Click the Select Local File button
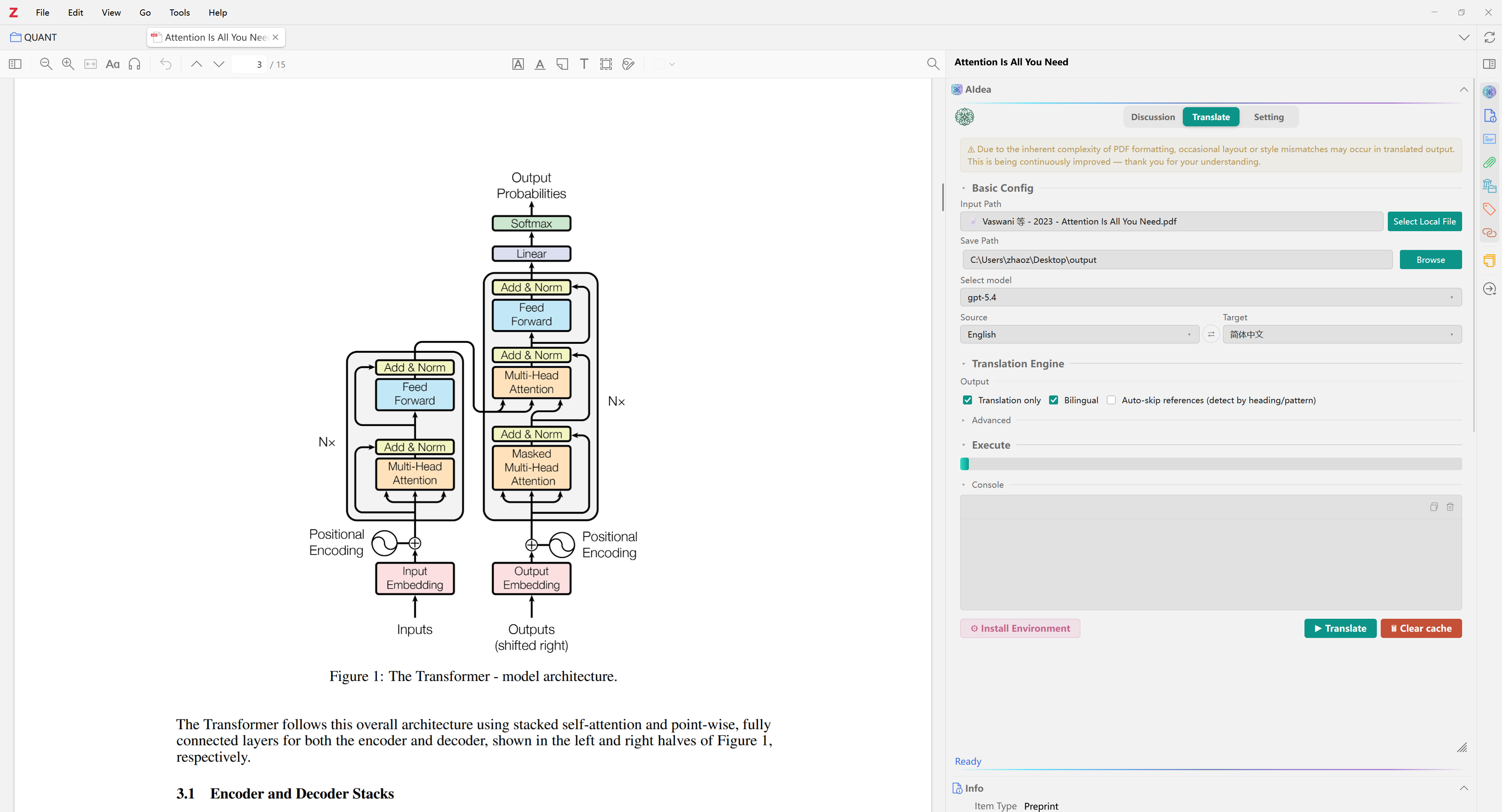 point(1425,221)
